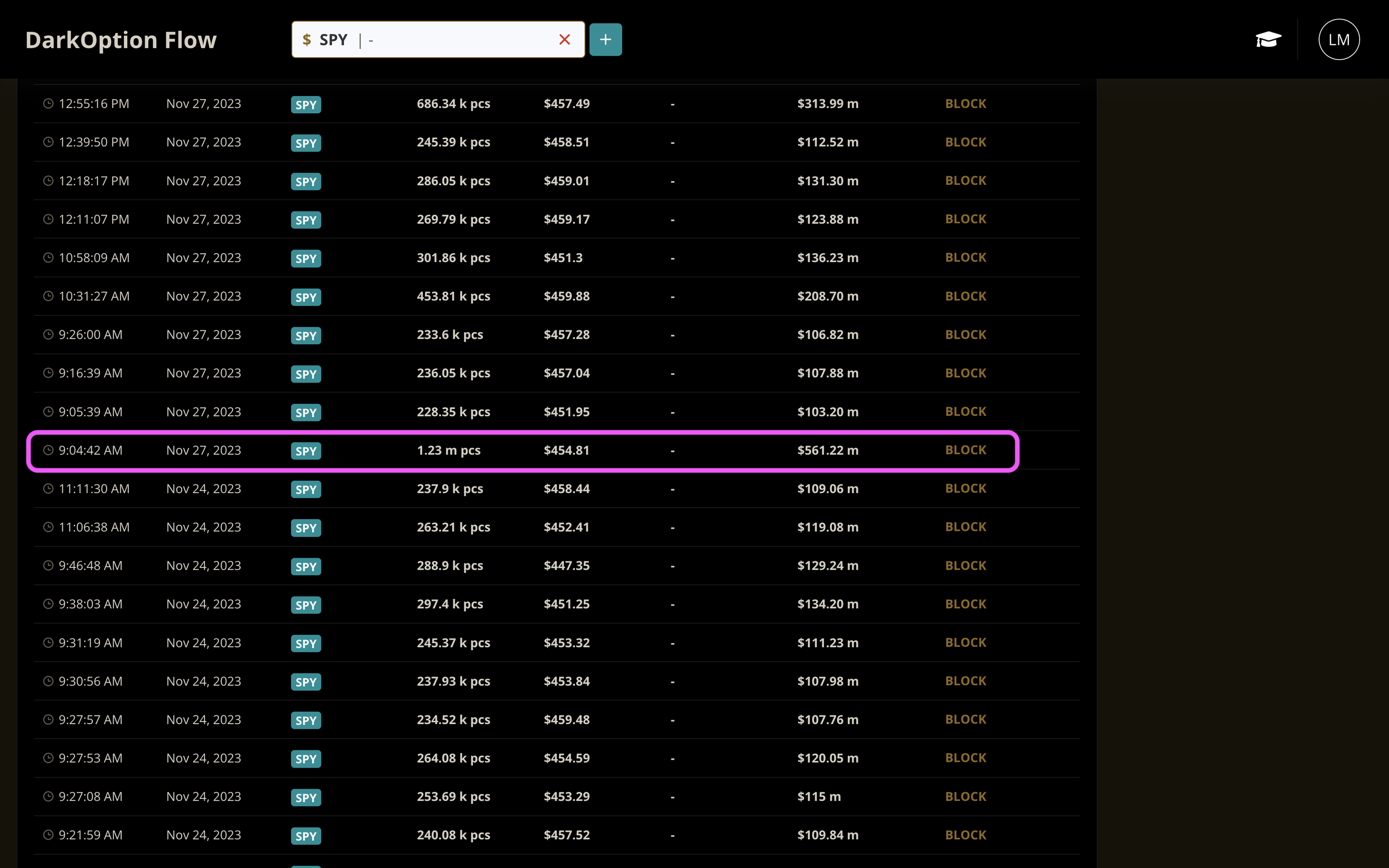Open the LM user profile avatar
The image size is (1389, 868).
click(1338, 39)
